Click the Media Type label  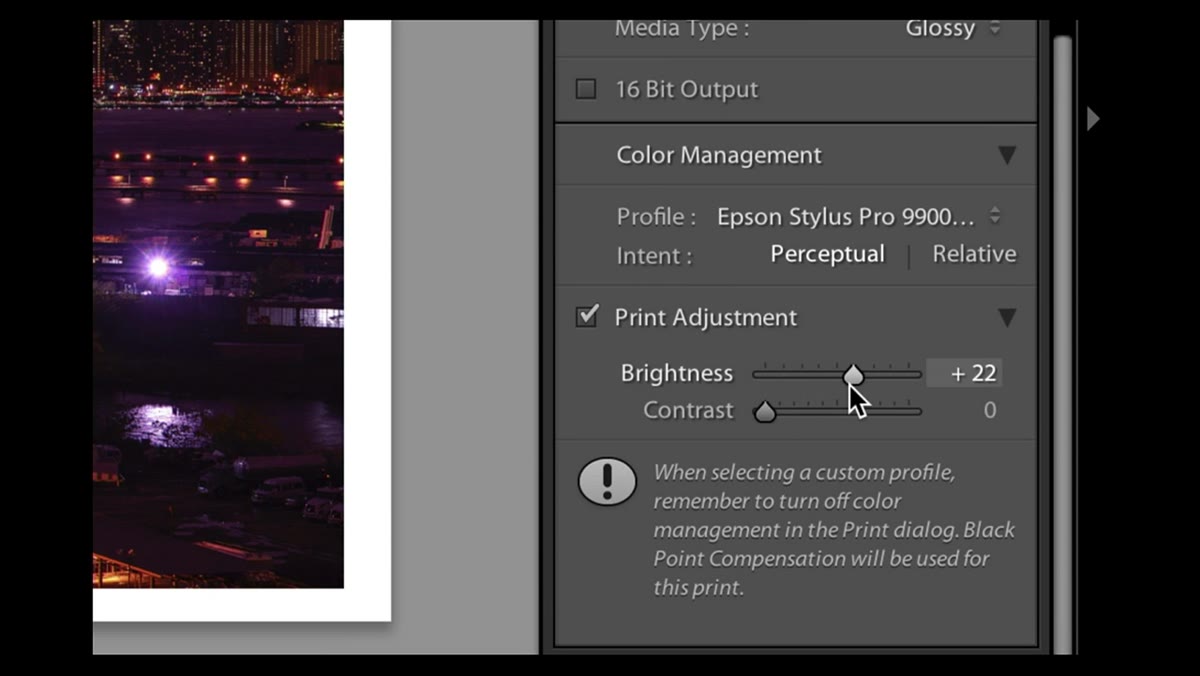682,28
